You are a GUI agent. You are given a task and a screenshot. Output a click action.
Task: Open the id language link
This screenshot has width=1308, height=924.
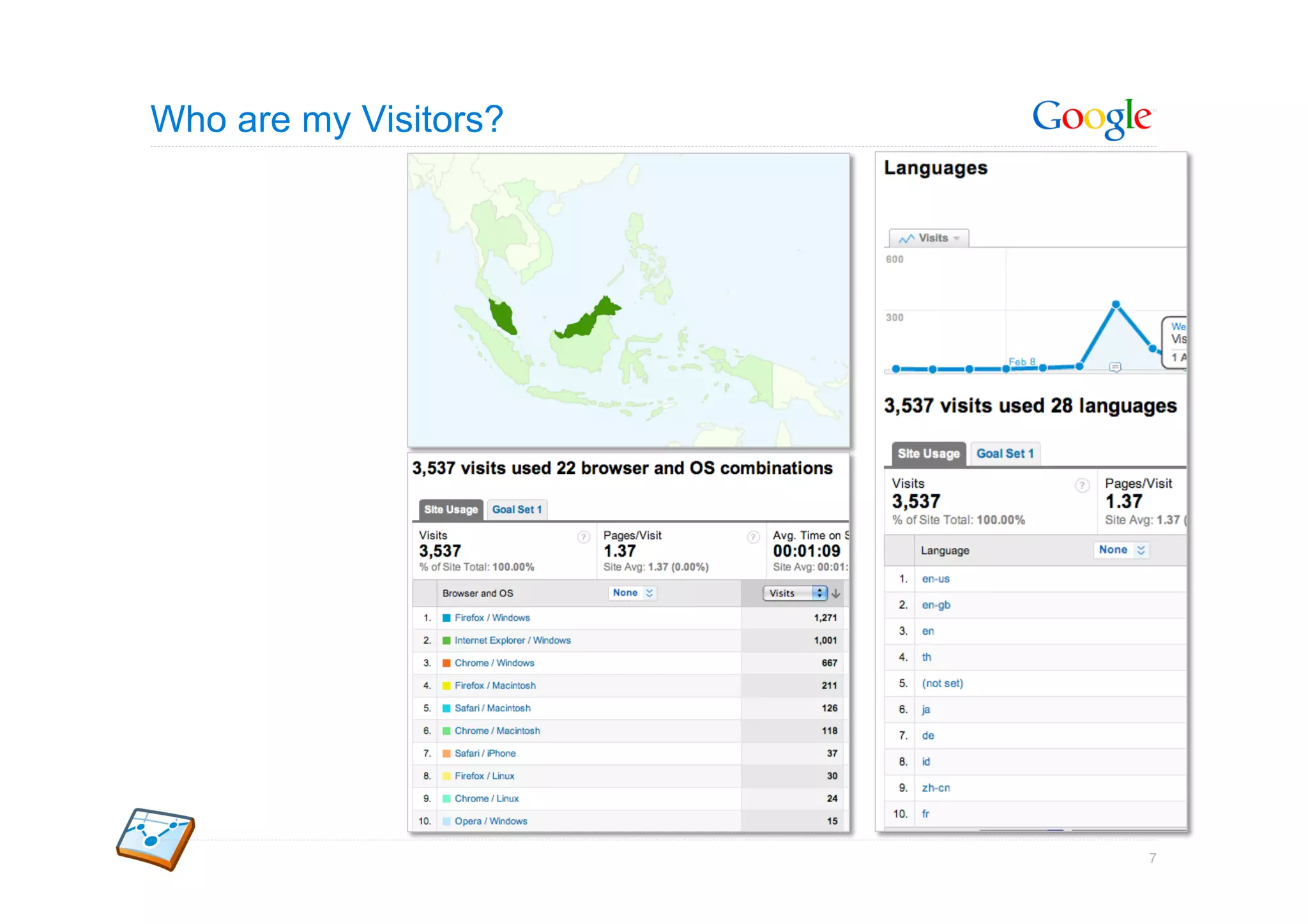[926, 762]
